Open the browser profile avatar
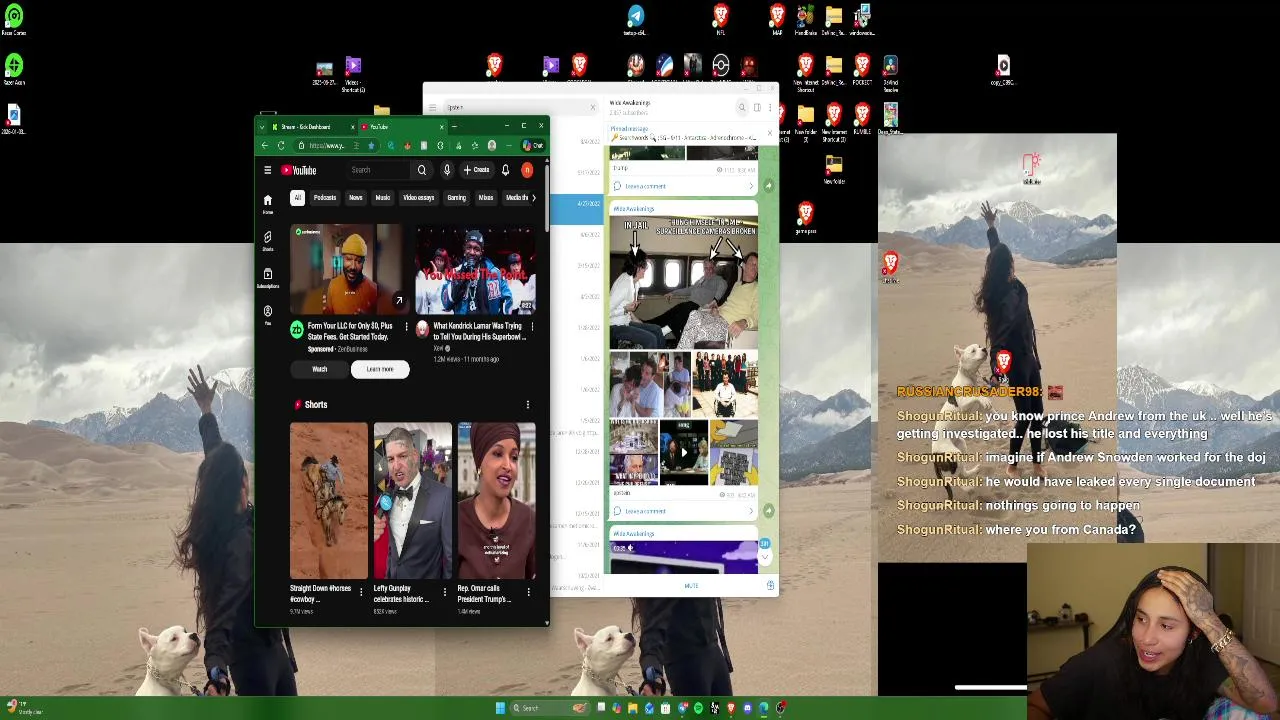 (491, 146)
